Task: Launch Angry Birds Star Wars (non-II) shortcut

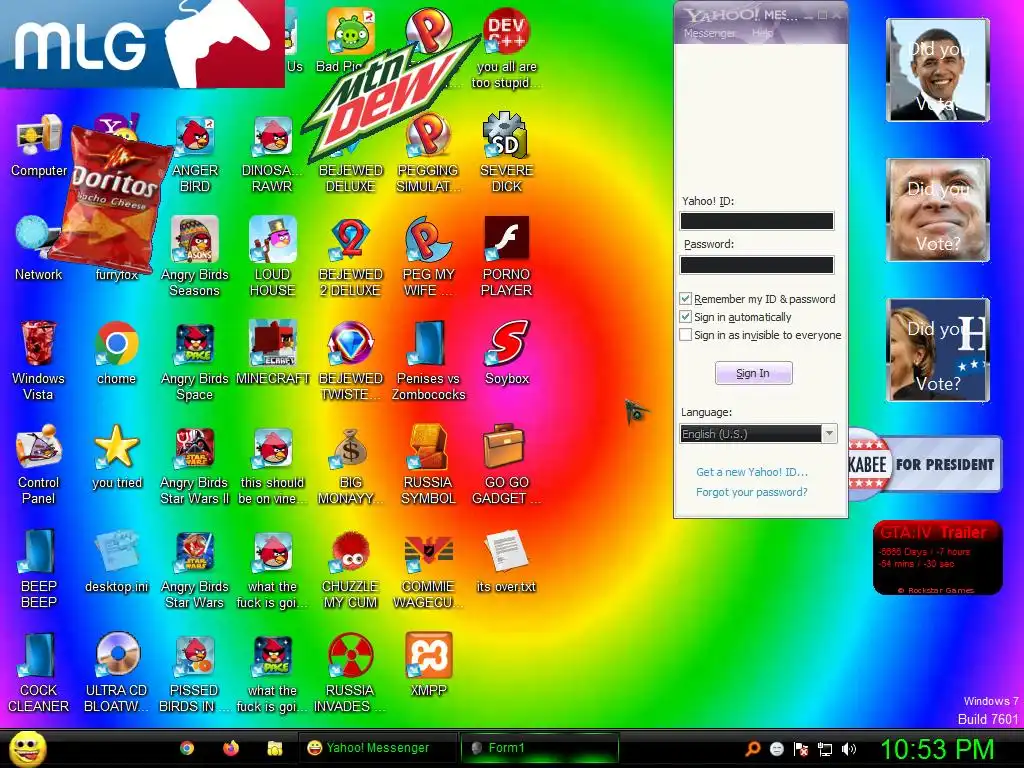Action: pos(195,568)
